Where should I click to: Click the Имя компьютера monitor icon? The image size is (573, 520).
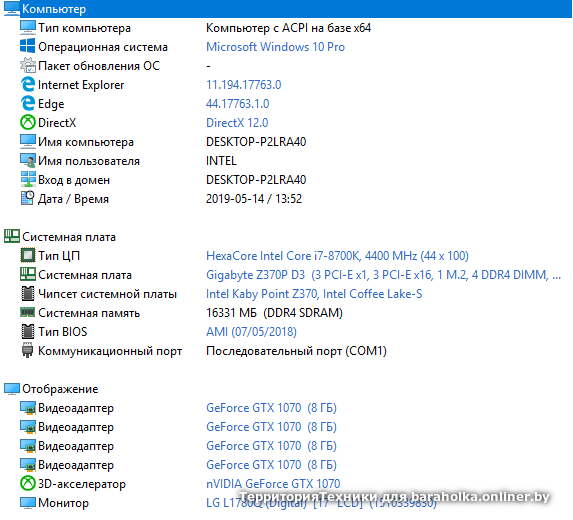pos(28,141)
